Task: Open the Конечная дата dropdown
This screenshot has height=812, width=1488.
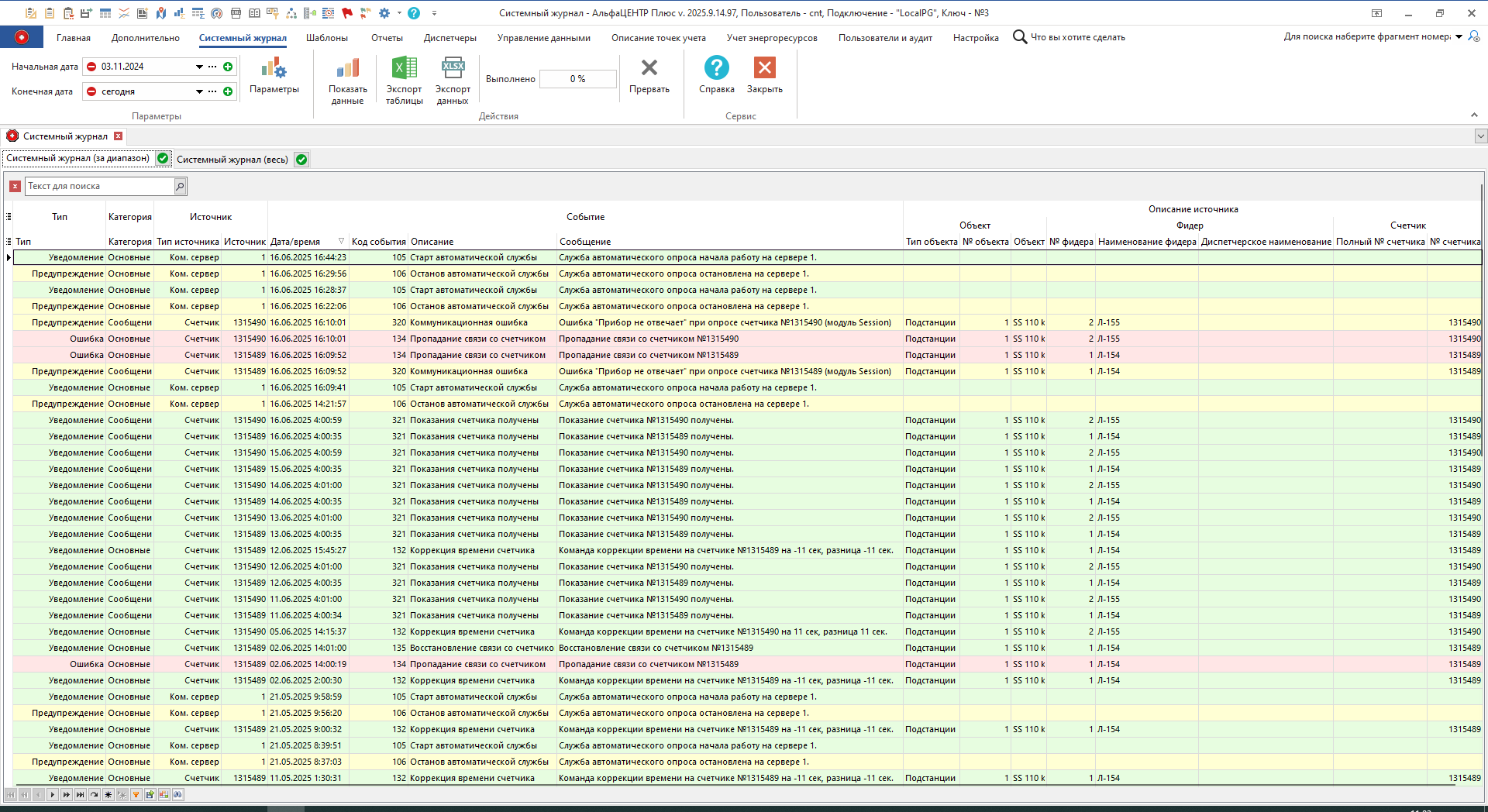Action: [199, 91]
